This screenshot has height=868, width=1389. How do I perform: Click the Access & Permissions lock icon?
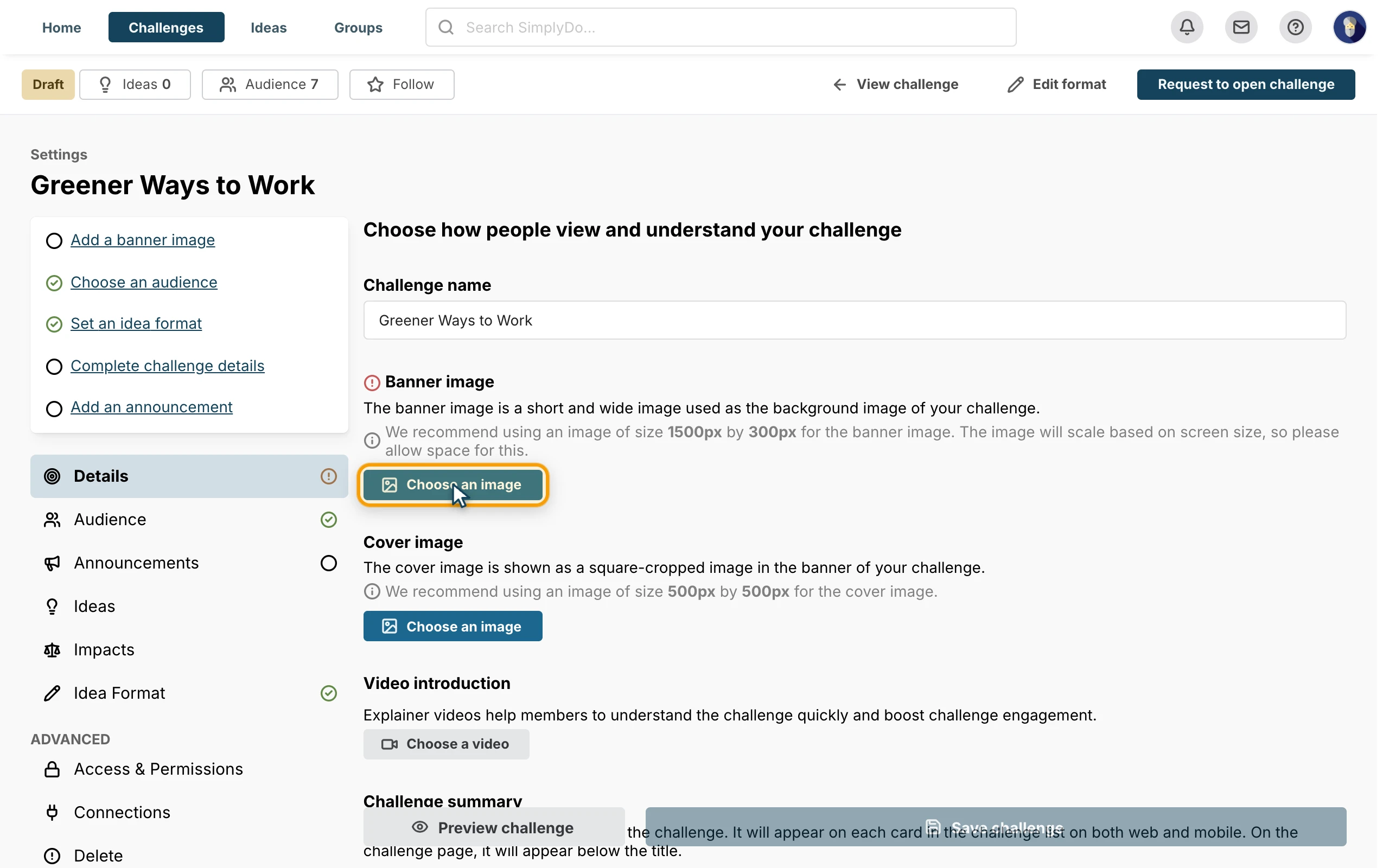[52, 769]
